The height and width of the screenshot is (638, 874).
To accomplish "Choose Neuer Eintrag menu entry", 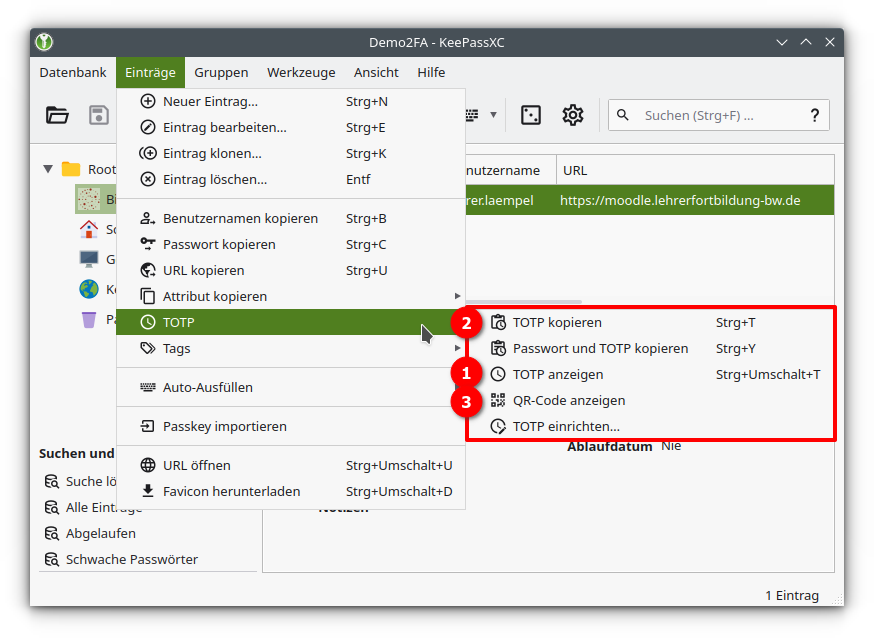I will (x=210, y=101).
